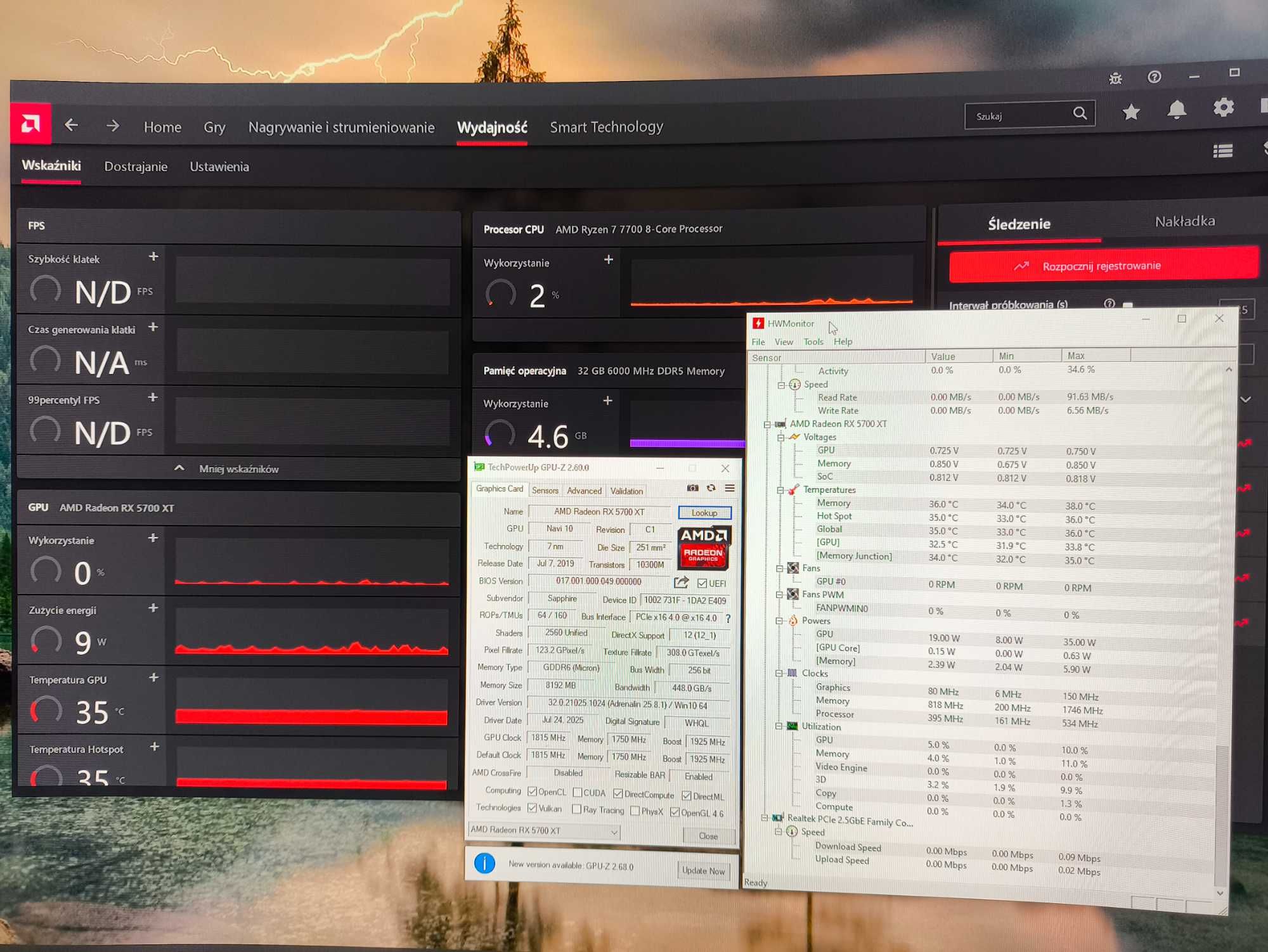Open Smart Technology tab
Viewport: 1268px width, 952px height.
pyautogui.click(x=606, y=127)
